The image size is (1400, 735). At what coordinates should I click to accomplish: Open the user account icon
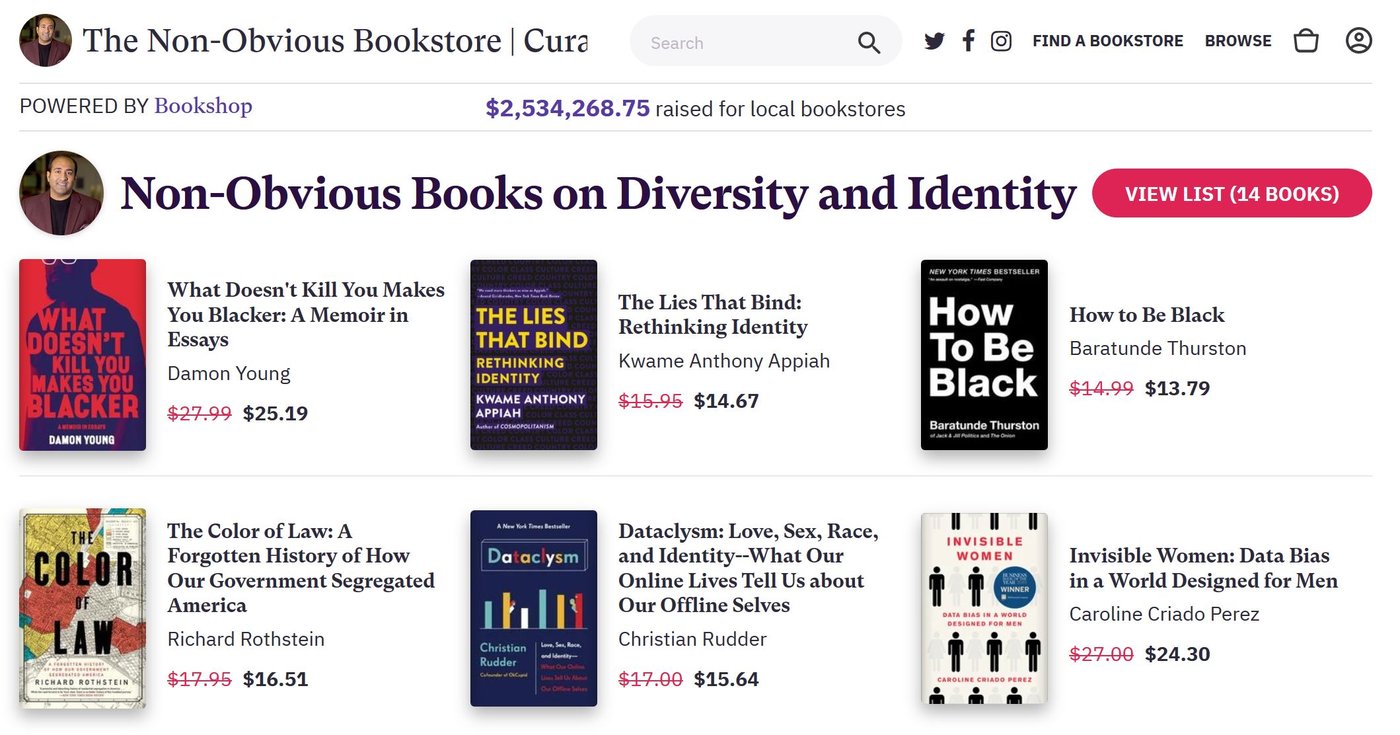pyautogui.click(x=1358, y=41)
